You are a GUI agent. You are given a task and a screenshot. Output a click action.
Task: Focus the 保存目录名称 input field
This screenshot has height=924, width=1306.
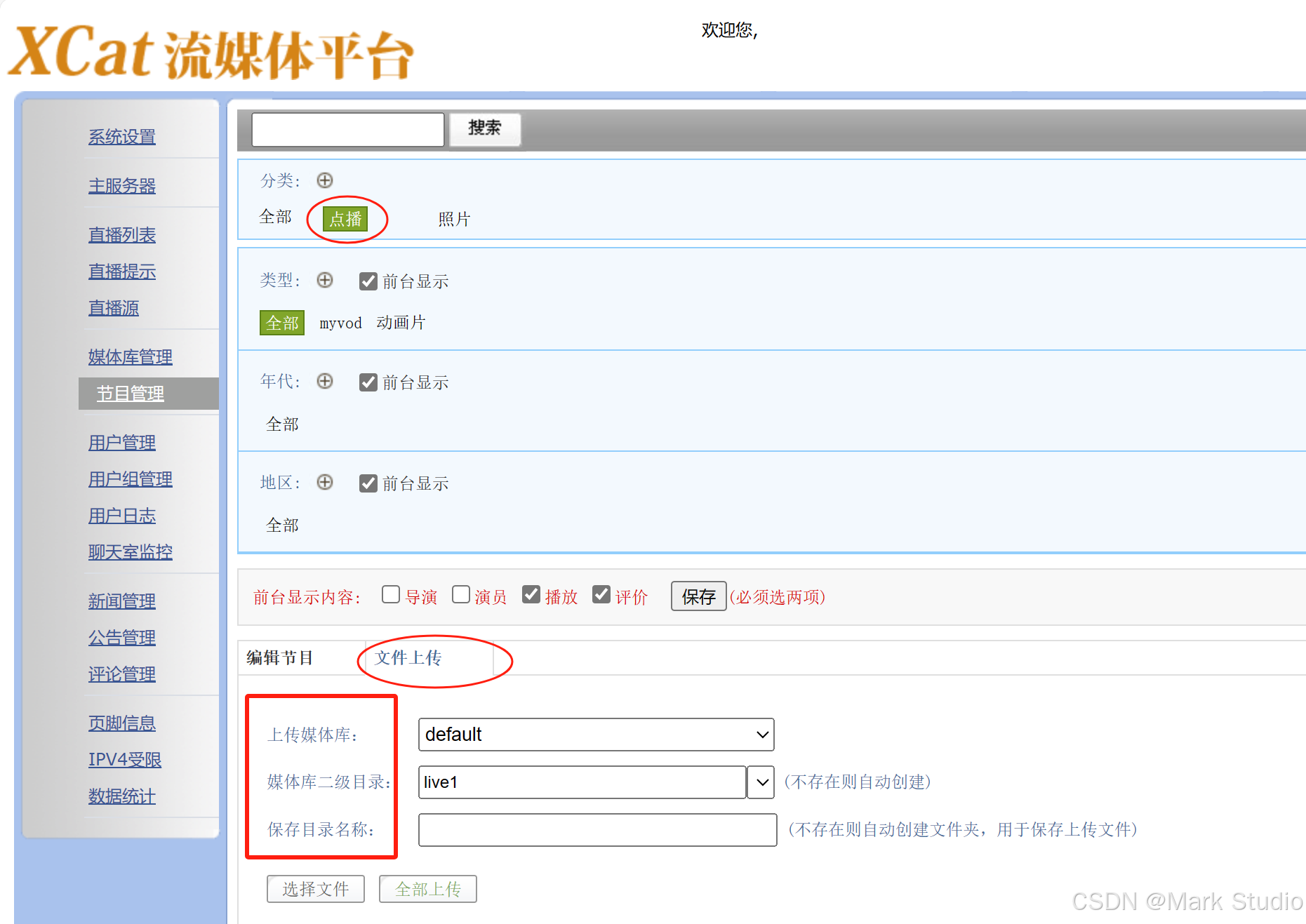[x=598, y=830]
